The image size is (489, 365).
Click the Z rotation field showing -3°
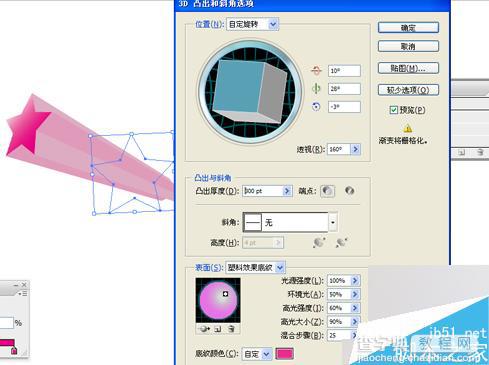344,107
